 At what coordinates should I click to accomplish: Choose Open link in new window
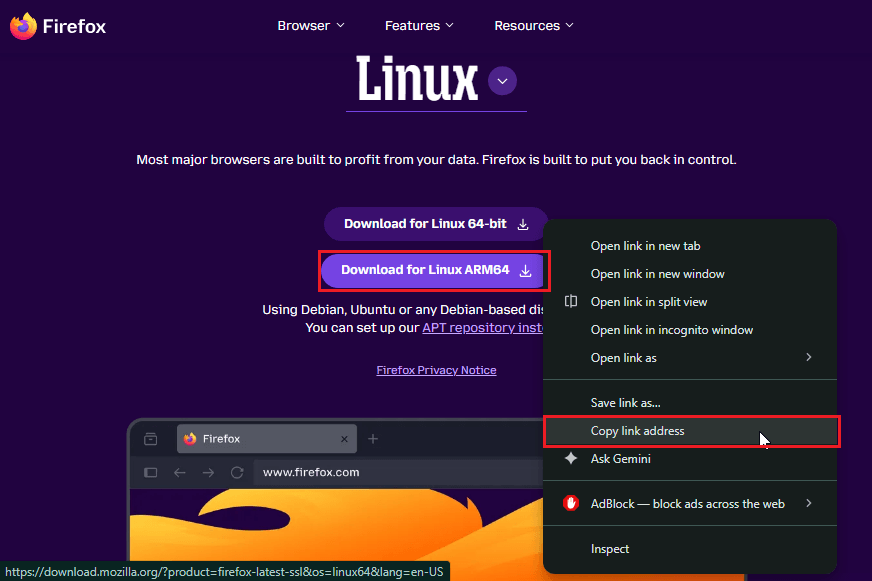pos(690,274)
